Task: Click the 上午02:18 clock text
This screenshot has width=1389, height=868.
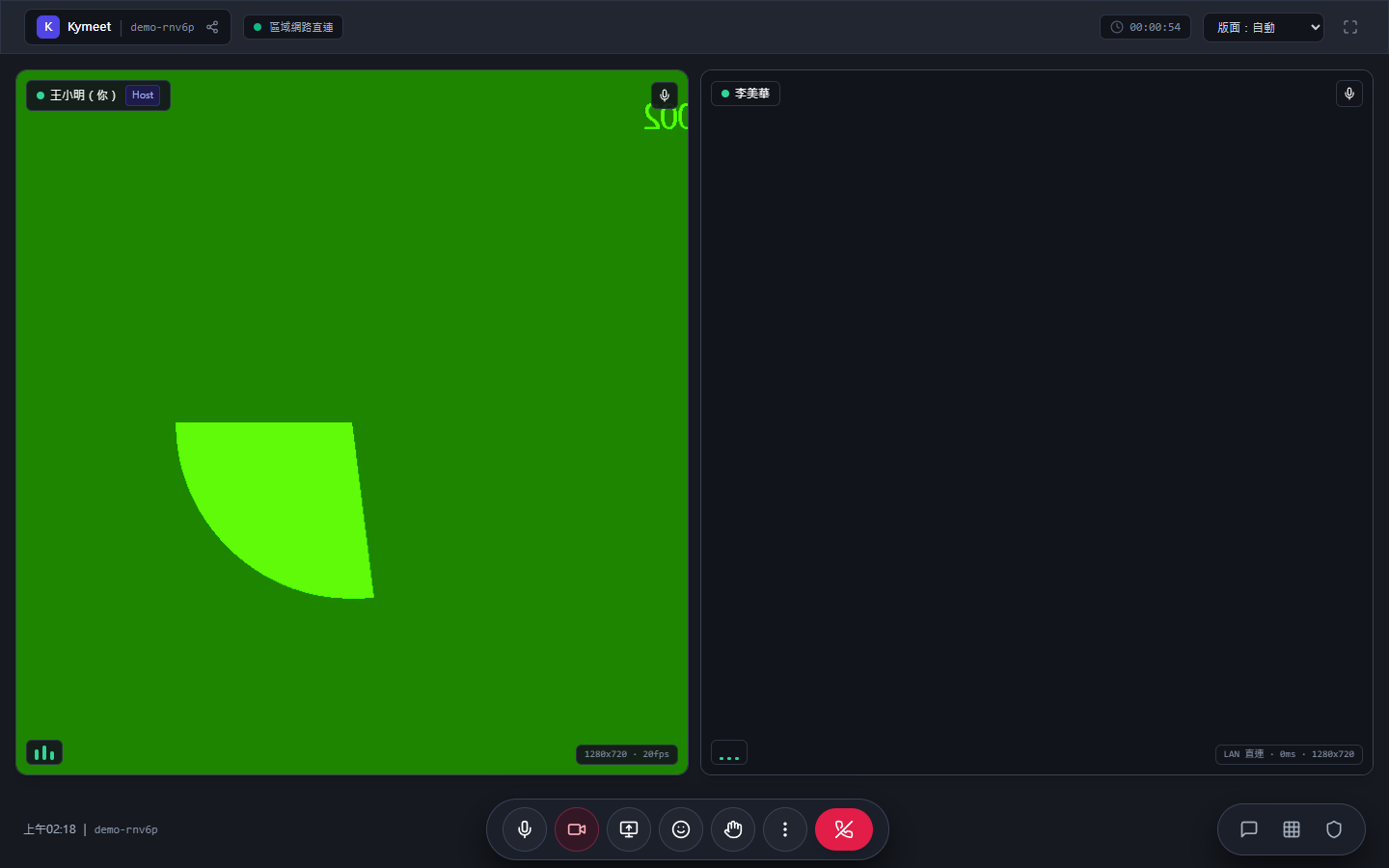Action: click(x=50, y=829)
